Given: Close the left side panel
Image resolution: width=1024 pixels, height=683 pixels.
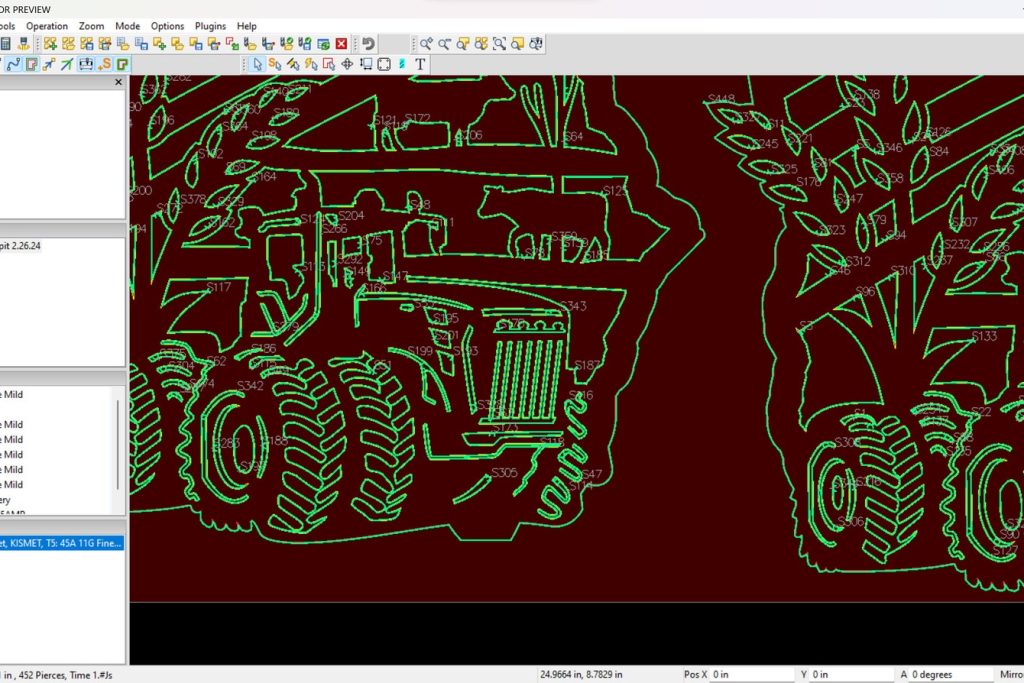Looking at the screenshot, I should coord(118,83).
